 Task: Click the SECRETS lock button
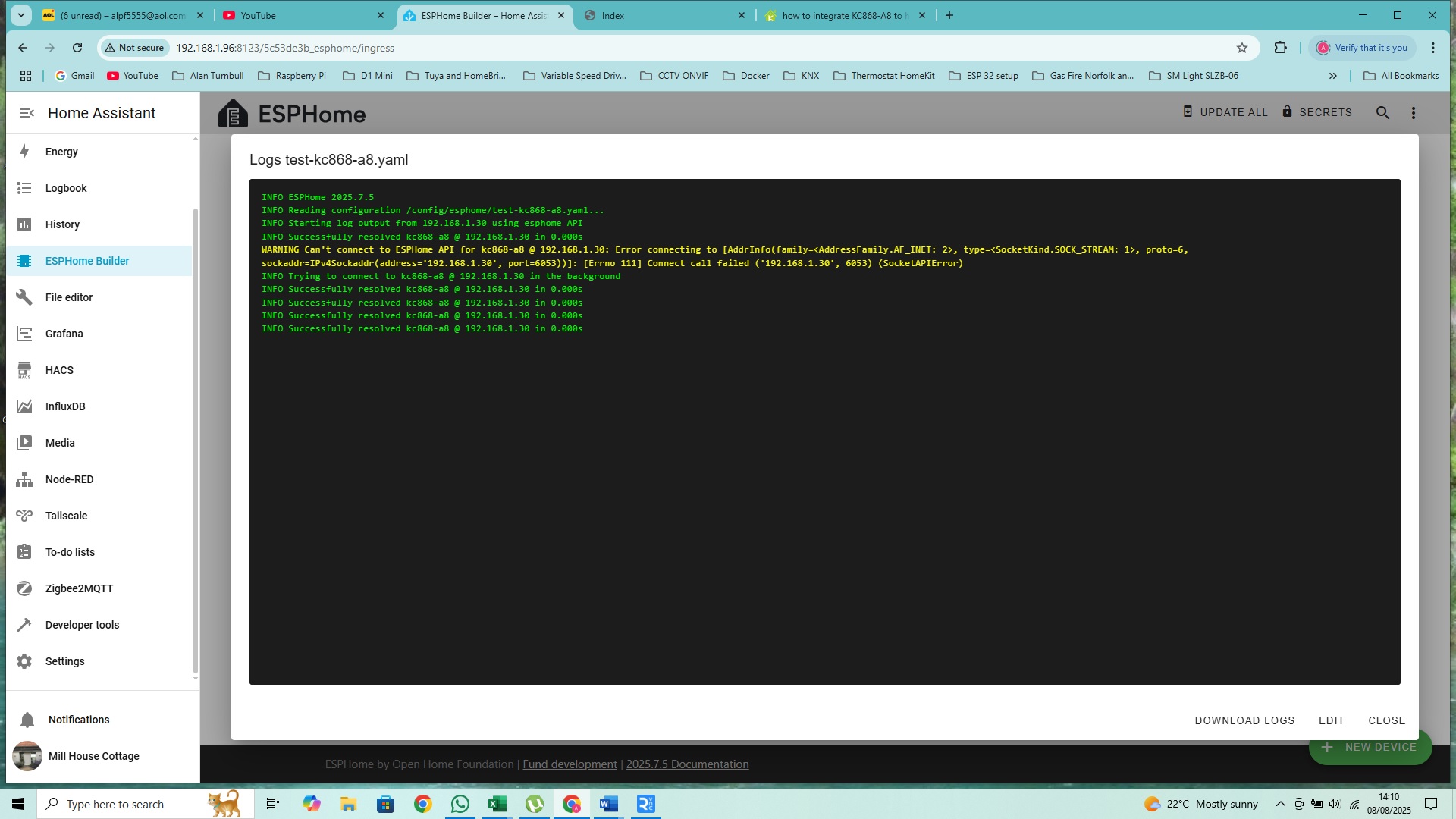(x=1316, y=112)
